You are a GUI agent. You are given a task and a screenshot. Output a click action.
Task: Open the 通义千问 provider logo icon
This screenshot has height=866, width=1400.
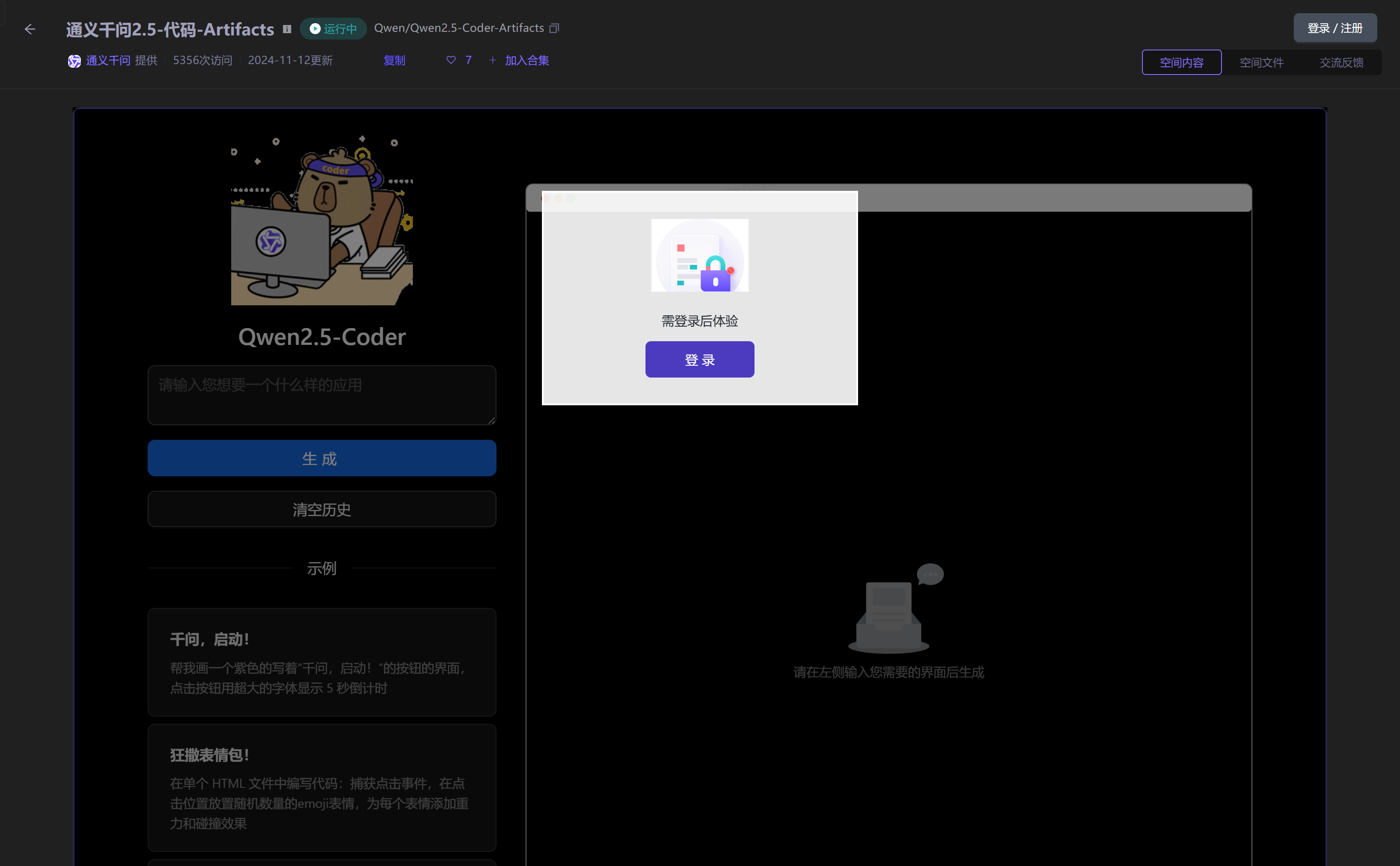(74, 61)
